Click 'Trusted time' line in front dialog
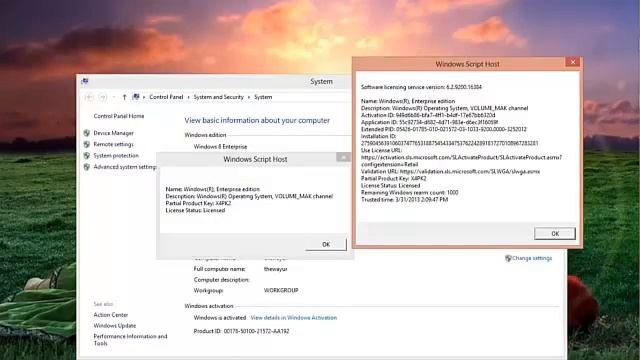Viewport: 640px width, 360px height. tap(404, 200)
